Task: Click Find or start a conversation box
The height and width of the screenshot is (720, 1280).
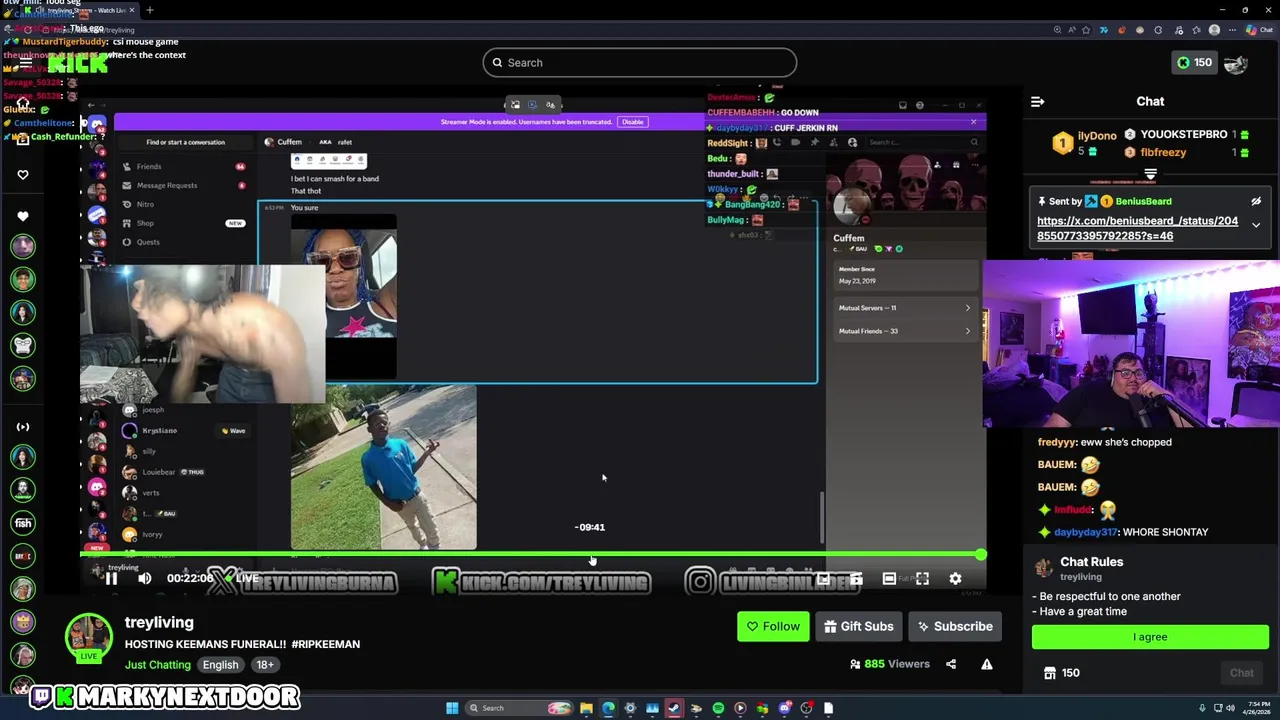Action: [185, 142]
